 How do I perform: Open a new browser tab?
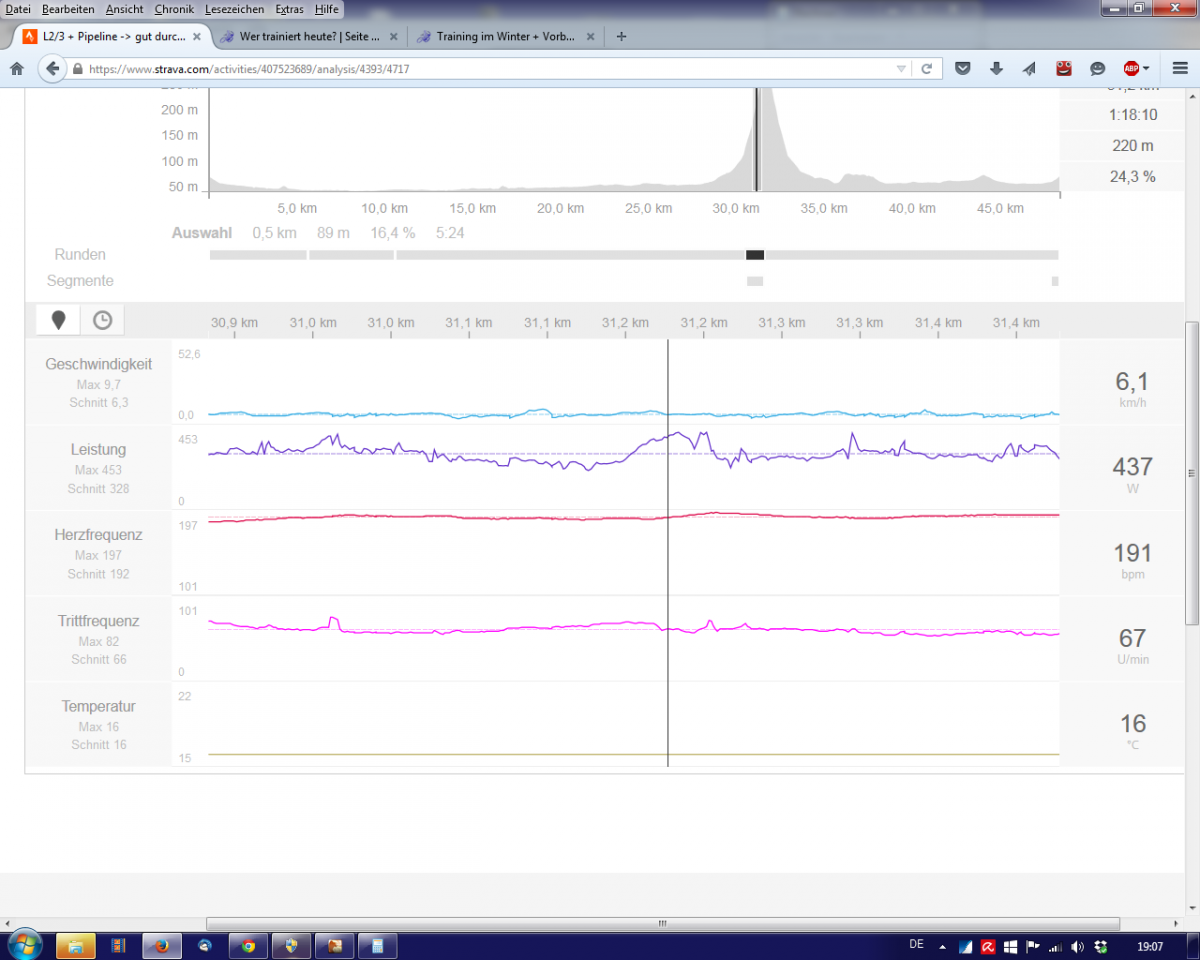pyautogui.click(x=621, y=37)
